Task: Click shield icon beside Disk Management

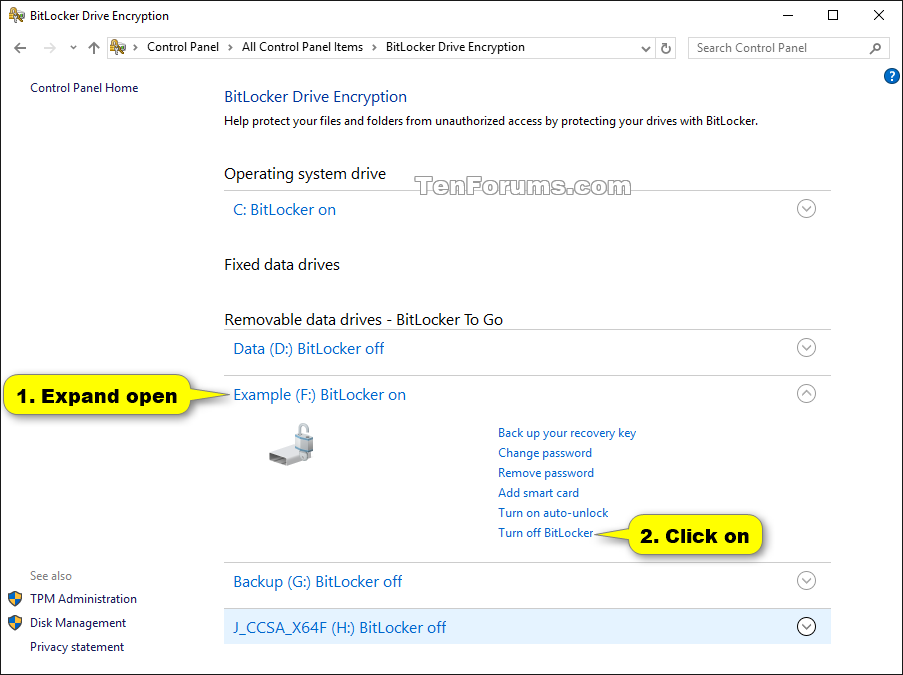Action: click(15, 623)
